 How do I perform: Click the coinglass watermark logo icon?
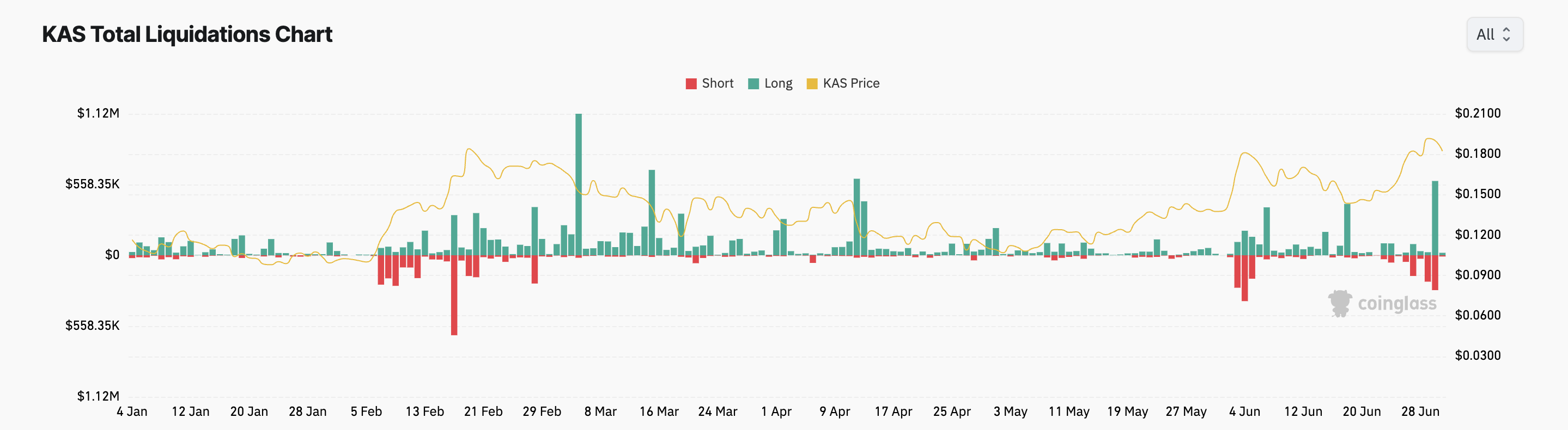coord(1339,303)
